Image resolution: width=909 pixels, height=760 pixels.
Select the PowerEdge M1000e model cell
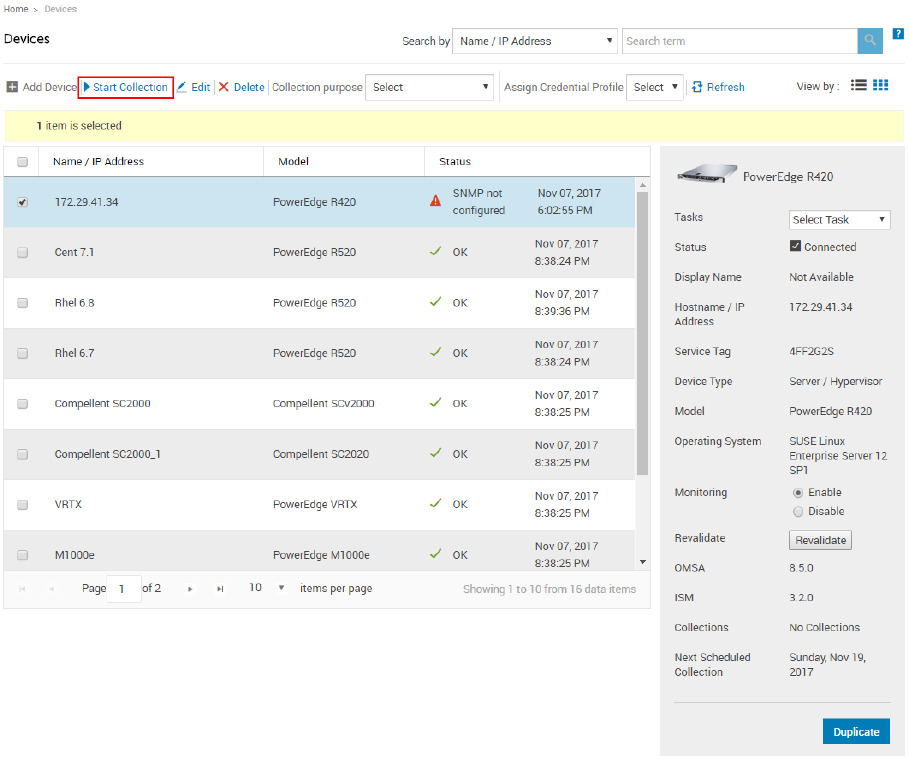[321, 555]
